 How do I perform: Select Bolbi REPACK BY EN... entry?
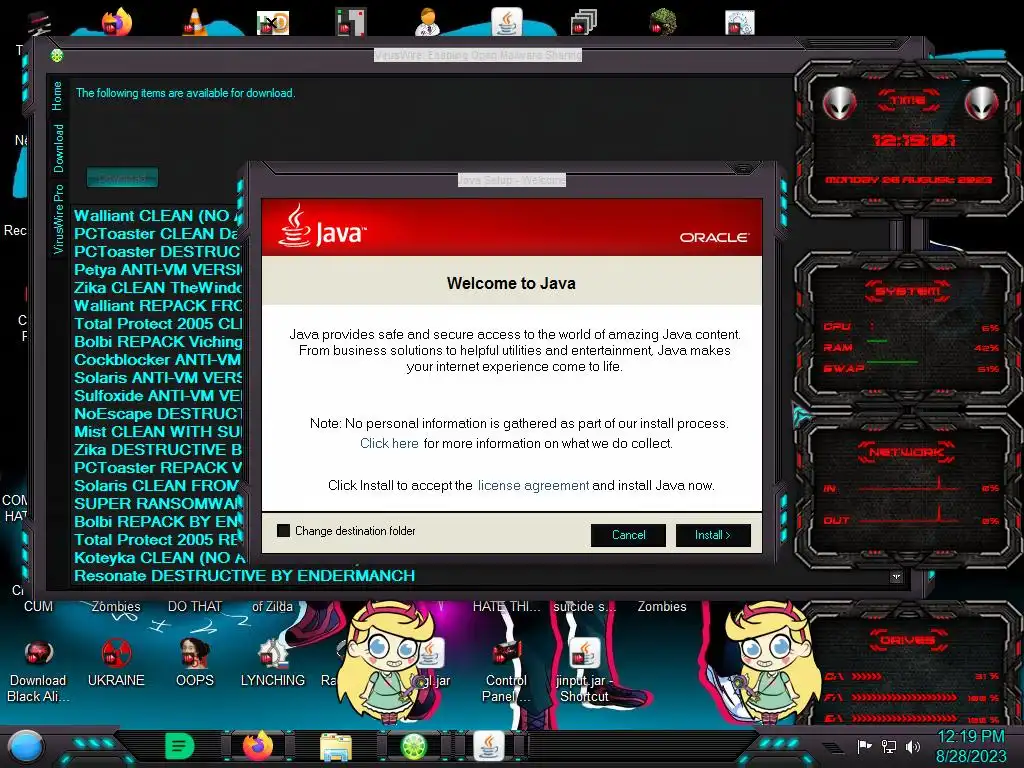(157, 521)
